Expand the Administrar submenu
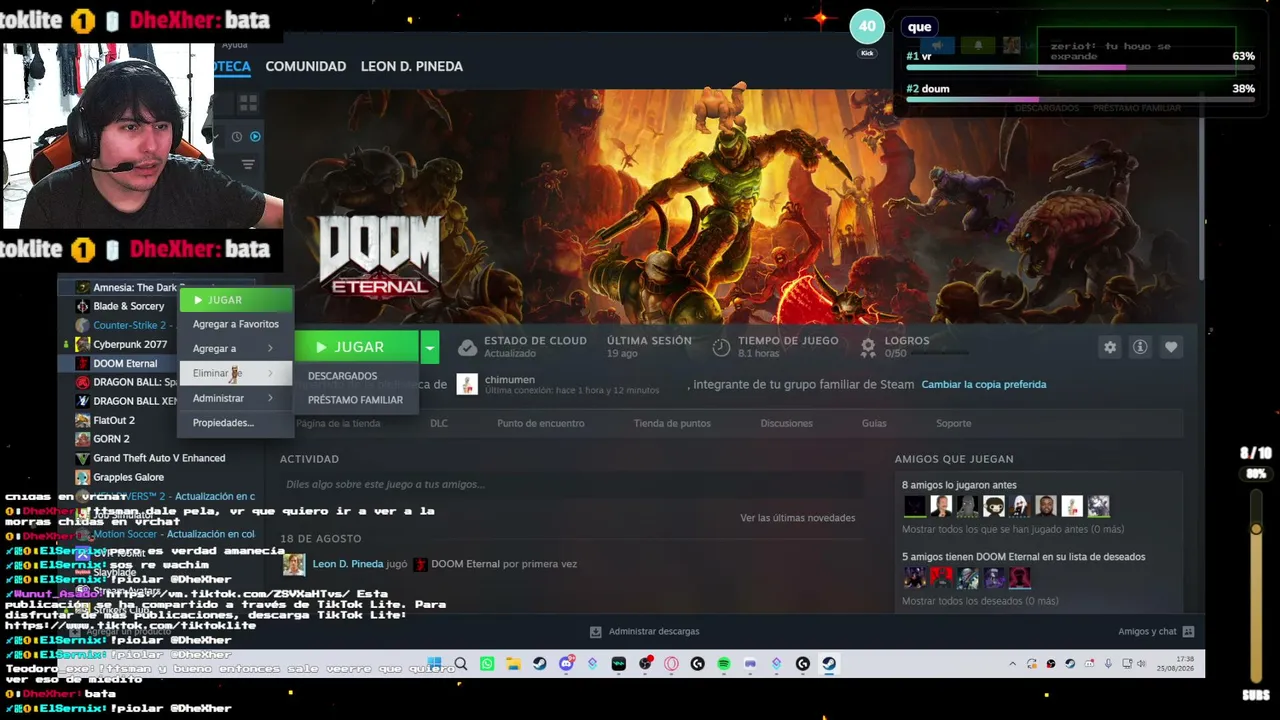The image size is (1280, 720). (236, 398)
